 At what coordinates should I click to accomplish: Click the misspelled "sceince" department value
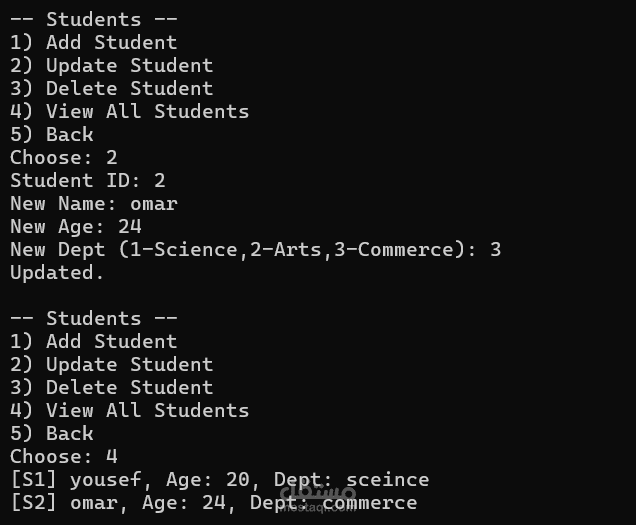pos(388,479)
